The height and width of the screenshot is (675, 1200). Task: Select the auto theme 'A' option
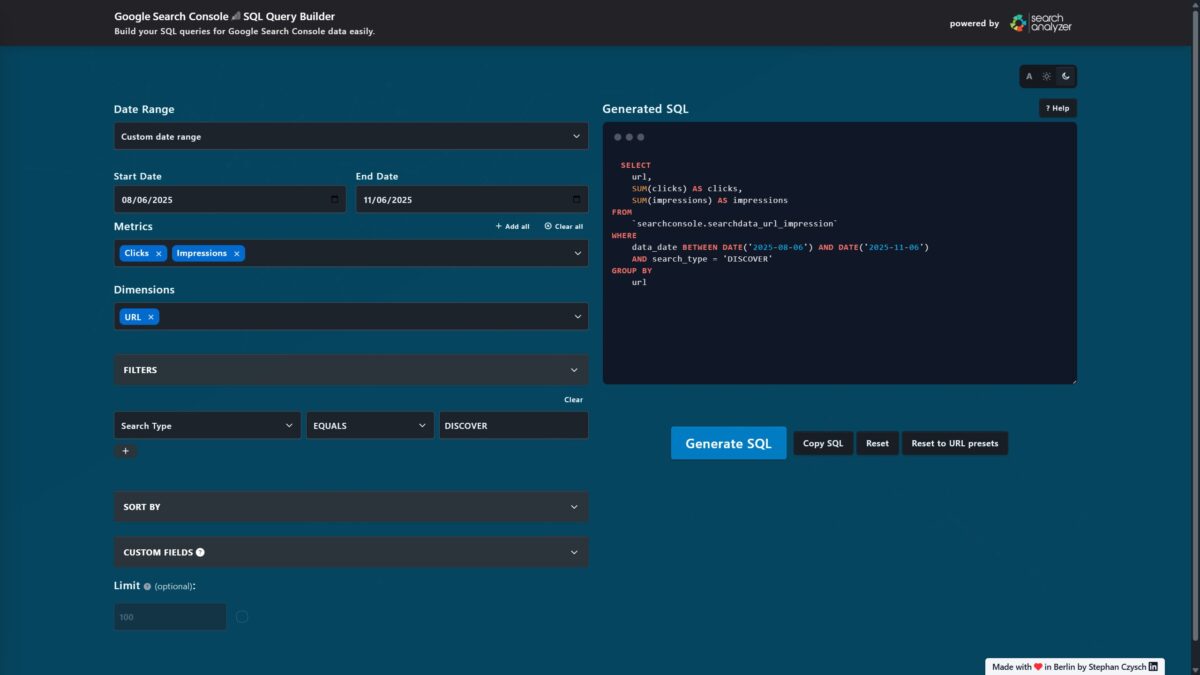1029,76
